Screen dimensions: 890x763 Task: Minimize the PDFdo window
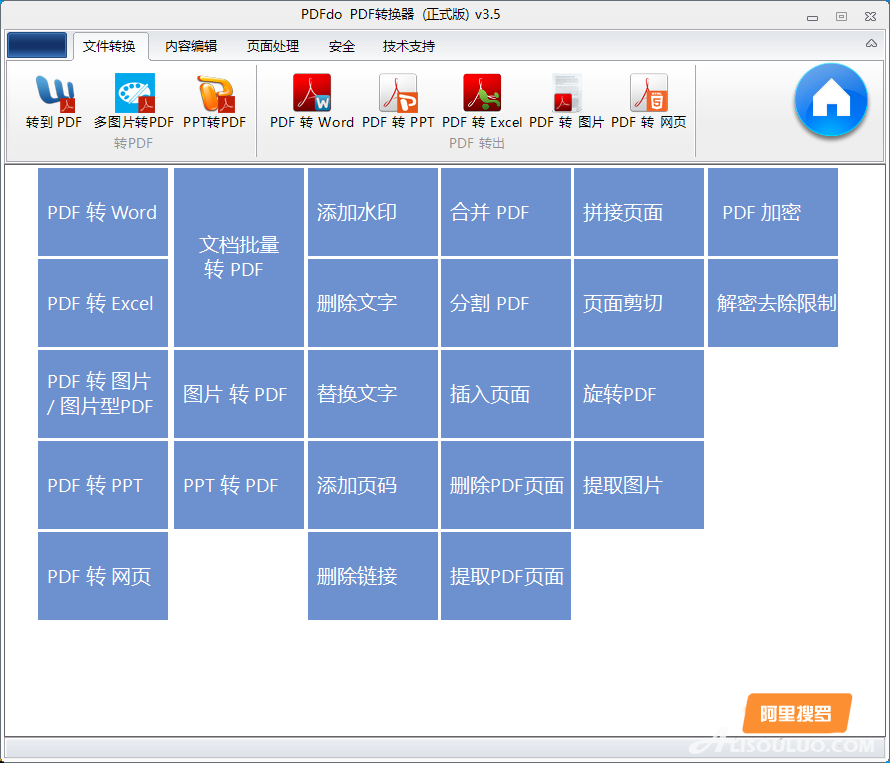[x=812, y=17]
